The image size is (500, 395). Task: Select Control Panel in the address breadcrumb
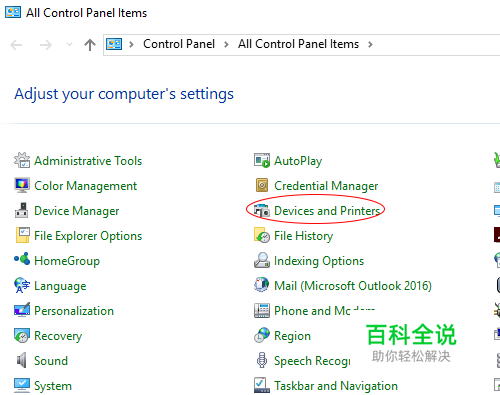click(179, 44)
